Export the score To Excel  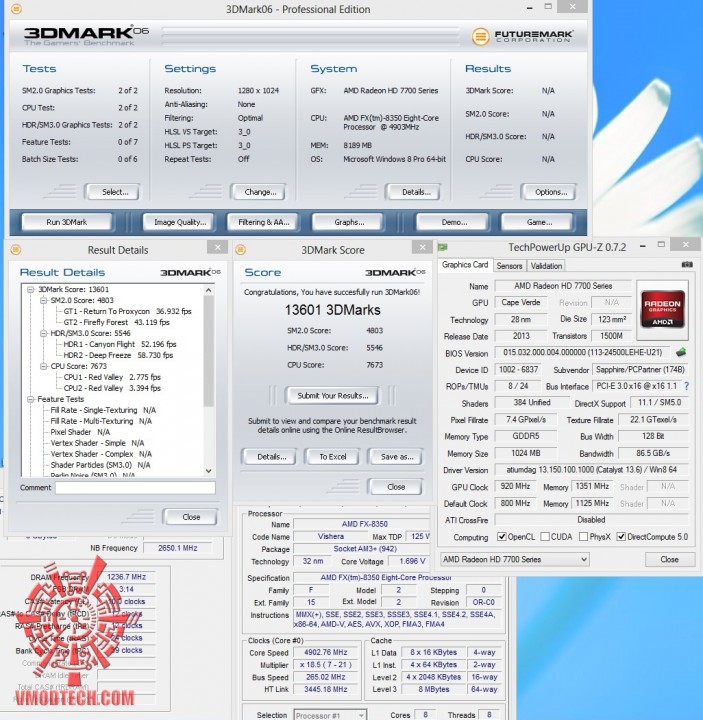coord(332,457)
